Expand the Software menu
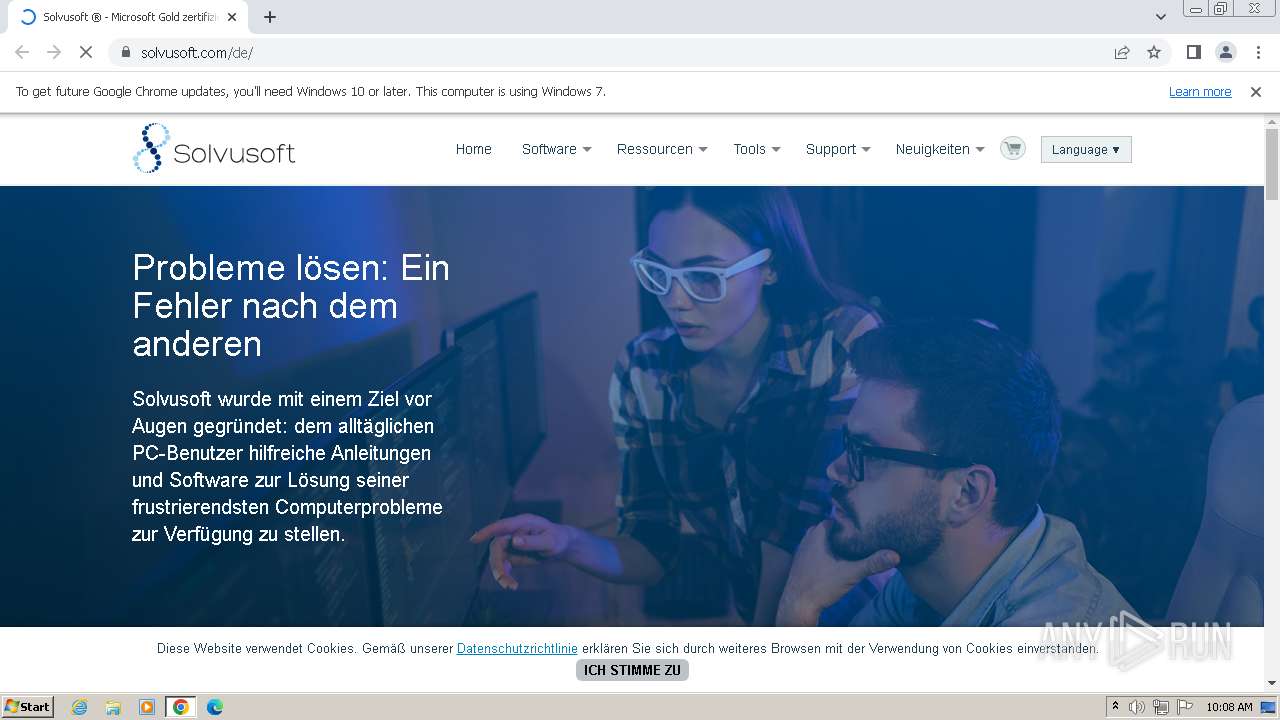Viewport: 1280px width, 720px height. [x=556, y=149]
